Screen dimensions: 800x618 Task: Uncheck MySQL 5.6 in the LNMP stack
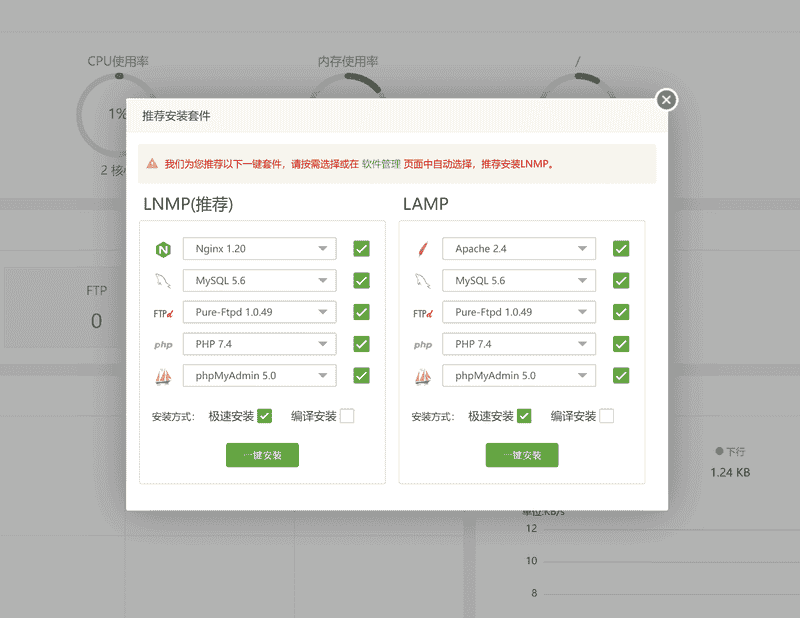pyautogui.click(x=361, y=281)
